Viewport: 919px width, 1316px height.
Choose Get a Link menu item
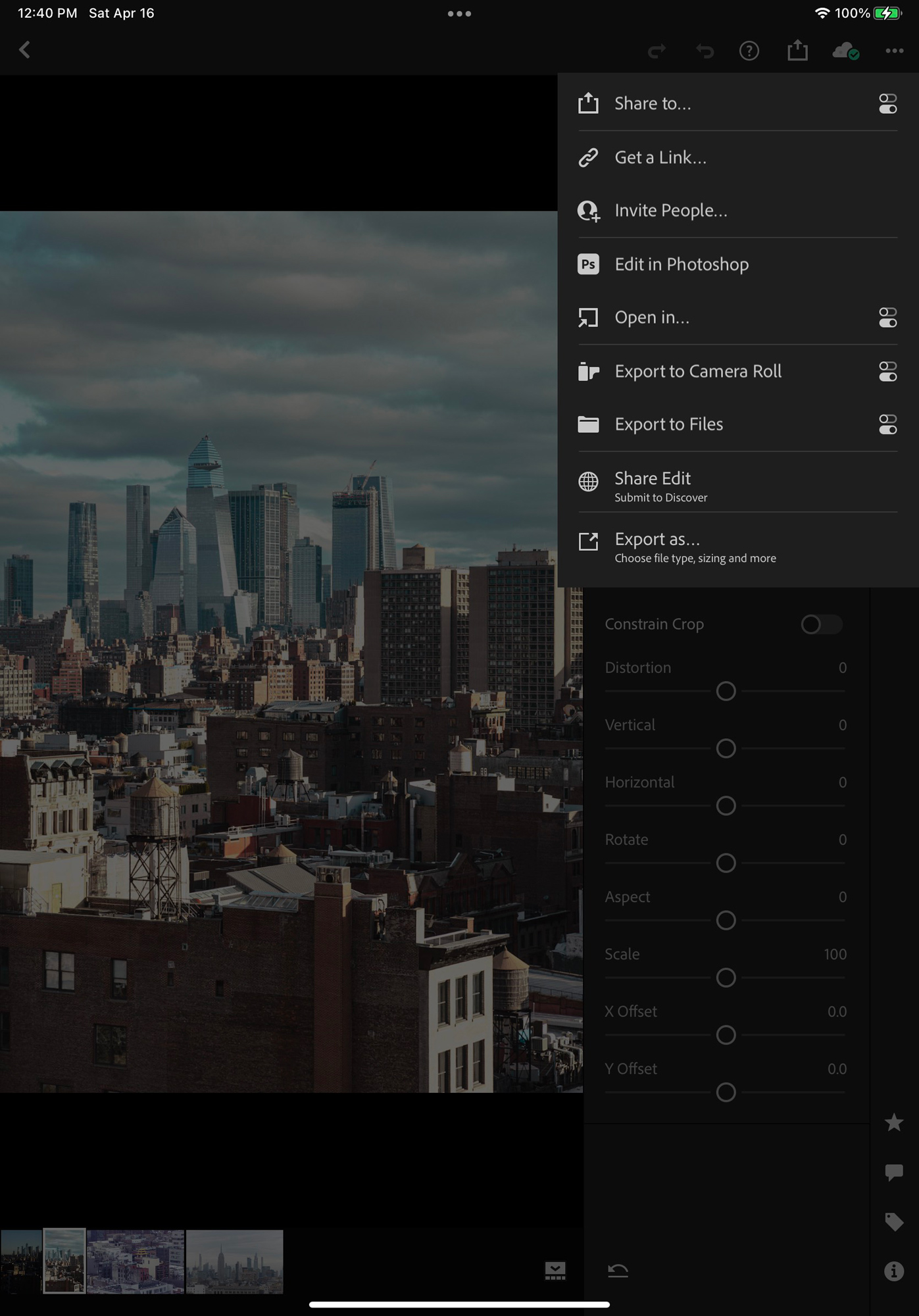point(660,158)
